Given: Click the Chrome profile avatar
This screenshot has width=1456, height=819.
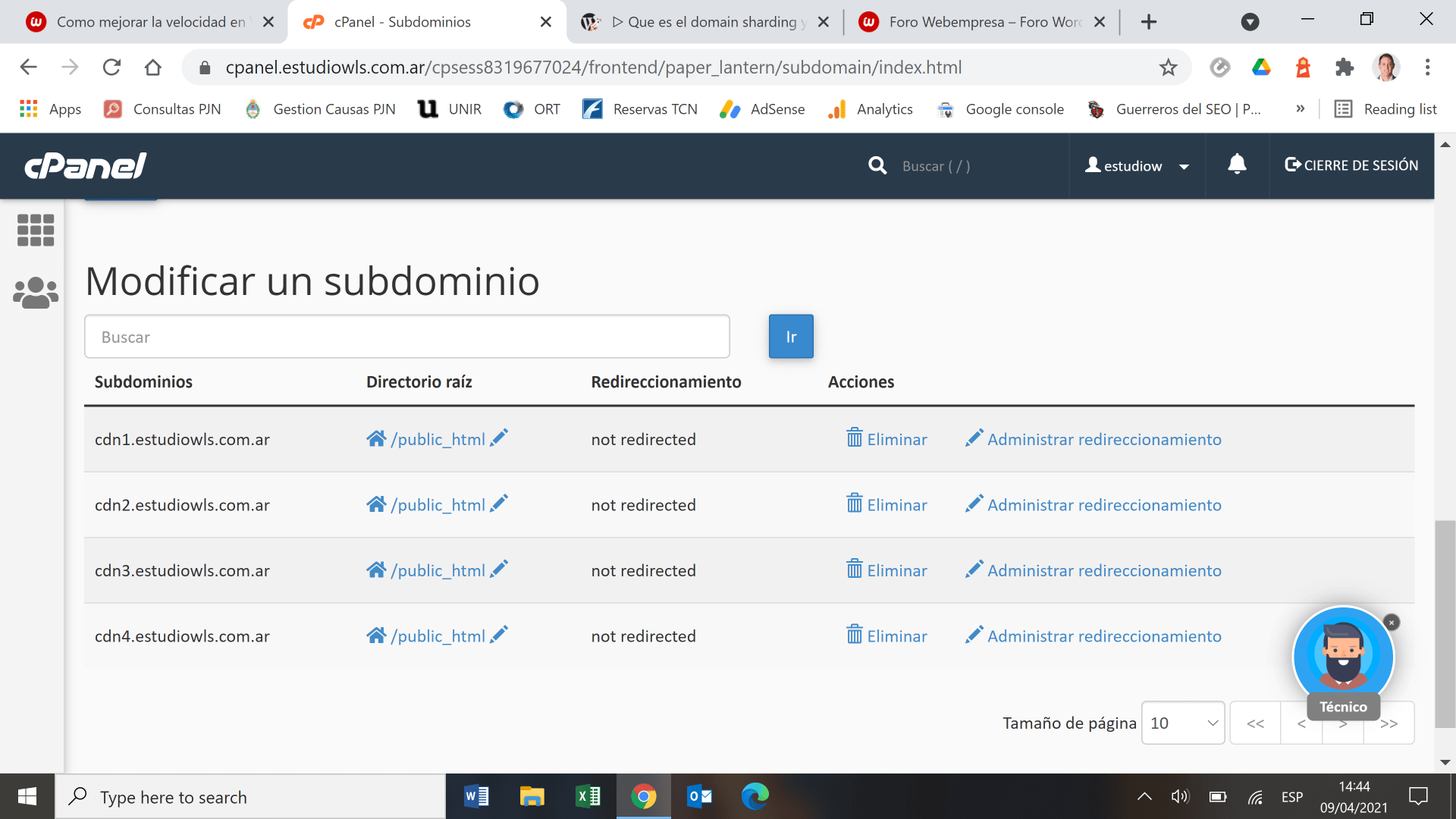Looking at the screenshot, I should coord(1386,67).
